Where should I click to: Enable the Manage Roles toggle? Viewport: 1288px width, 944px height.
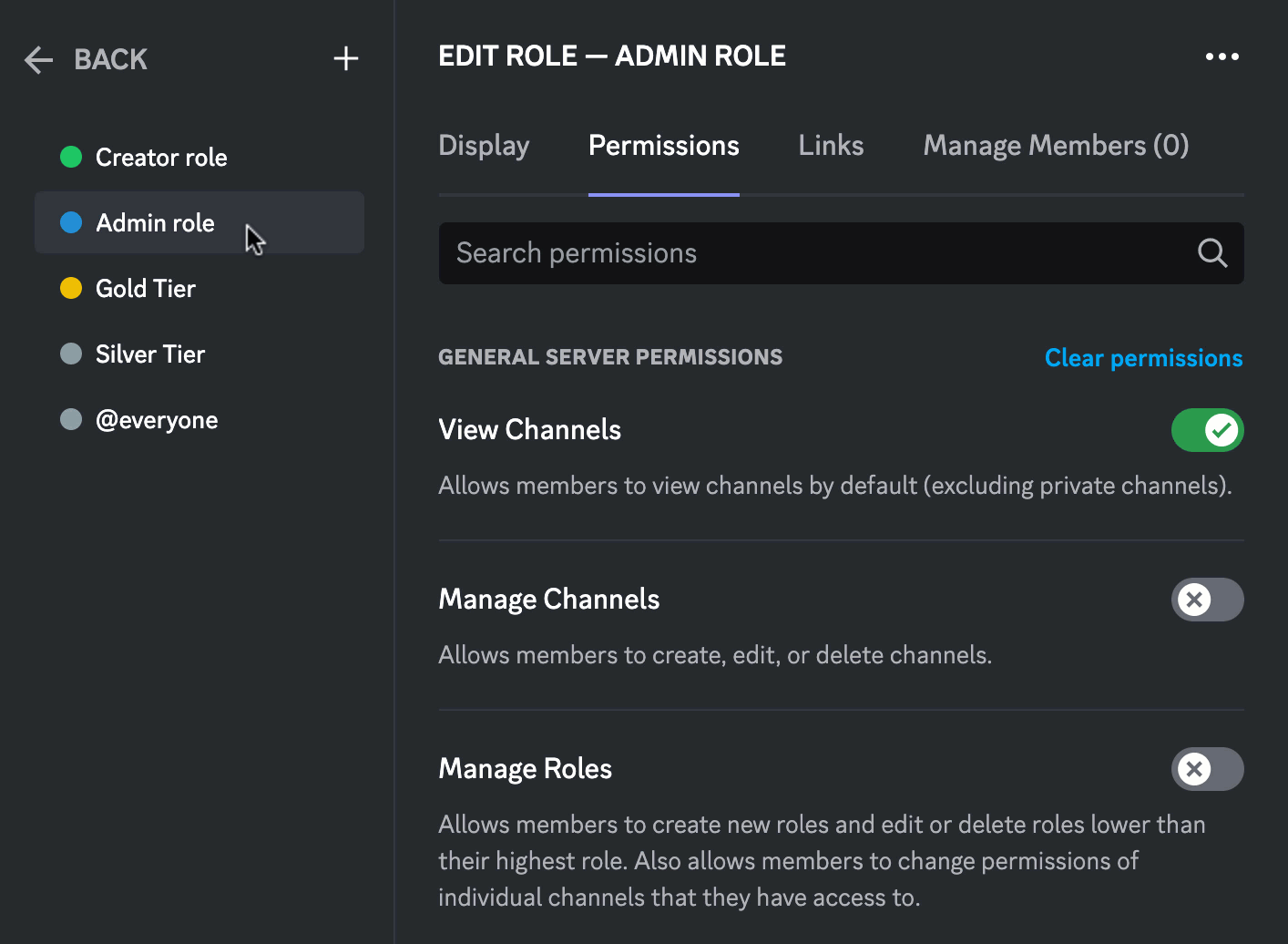pos(1207,769)
